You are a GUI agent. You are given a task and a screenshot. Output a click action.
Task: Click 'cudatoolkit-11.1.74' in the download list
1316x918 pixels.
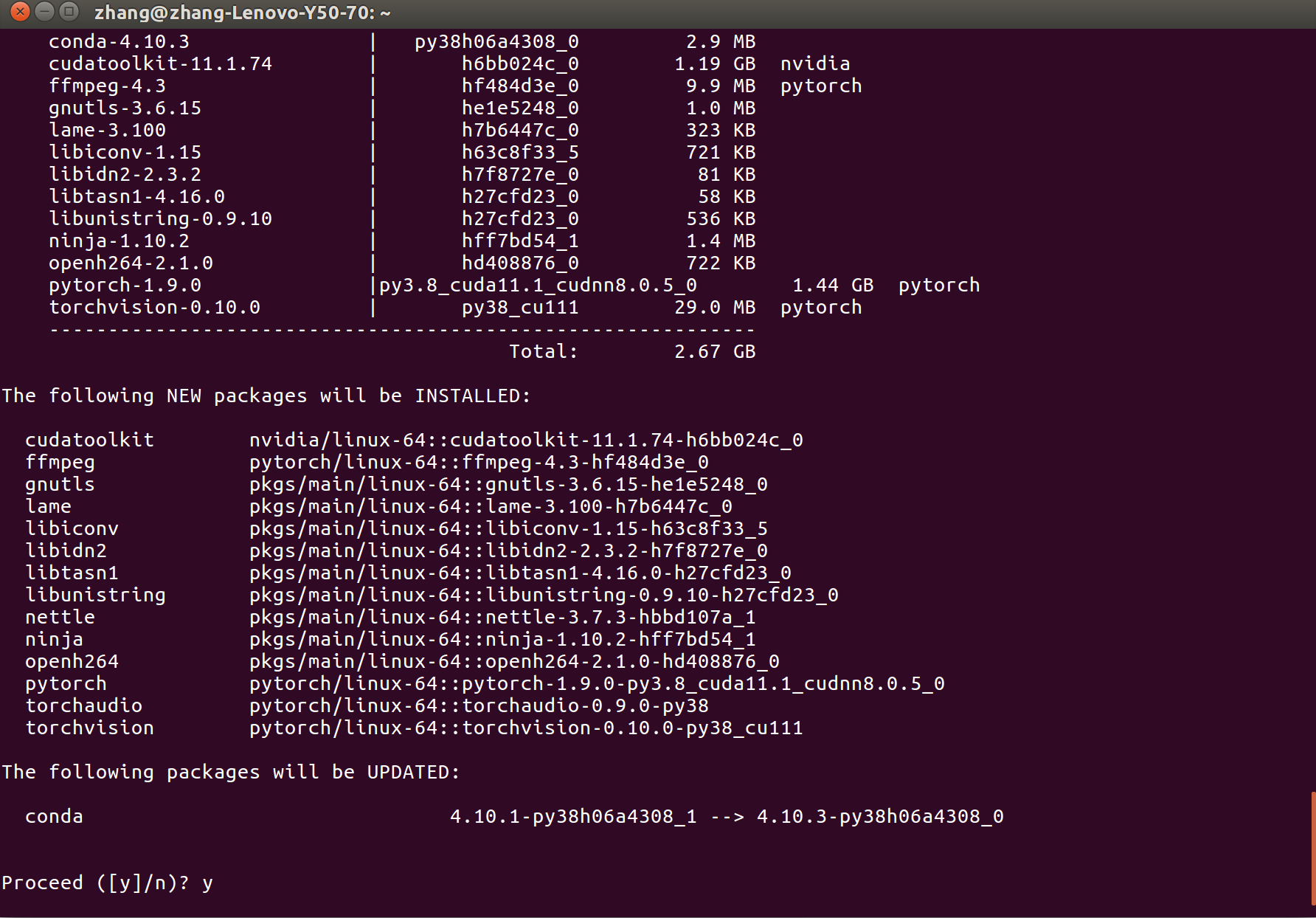click(x=160, y=64)
